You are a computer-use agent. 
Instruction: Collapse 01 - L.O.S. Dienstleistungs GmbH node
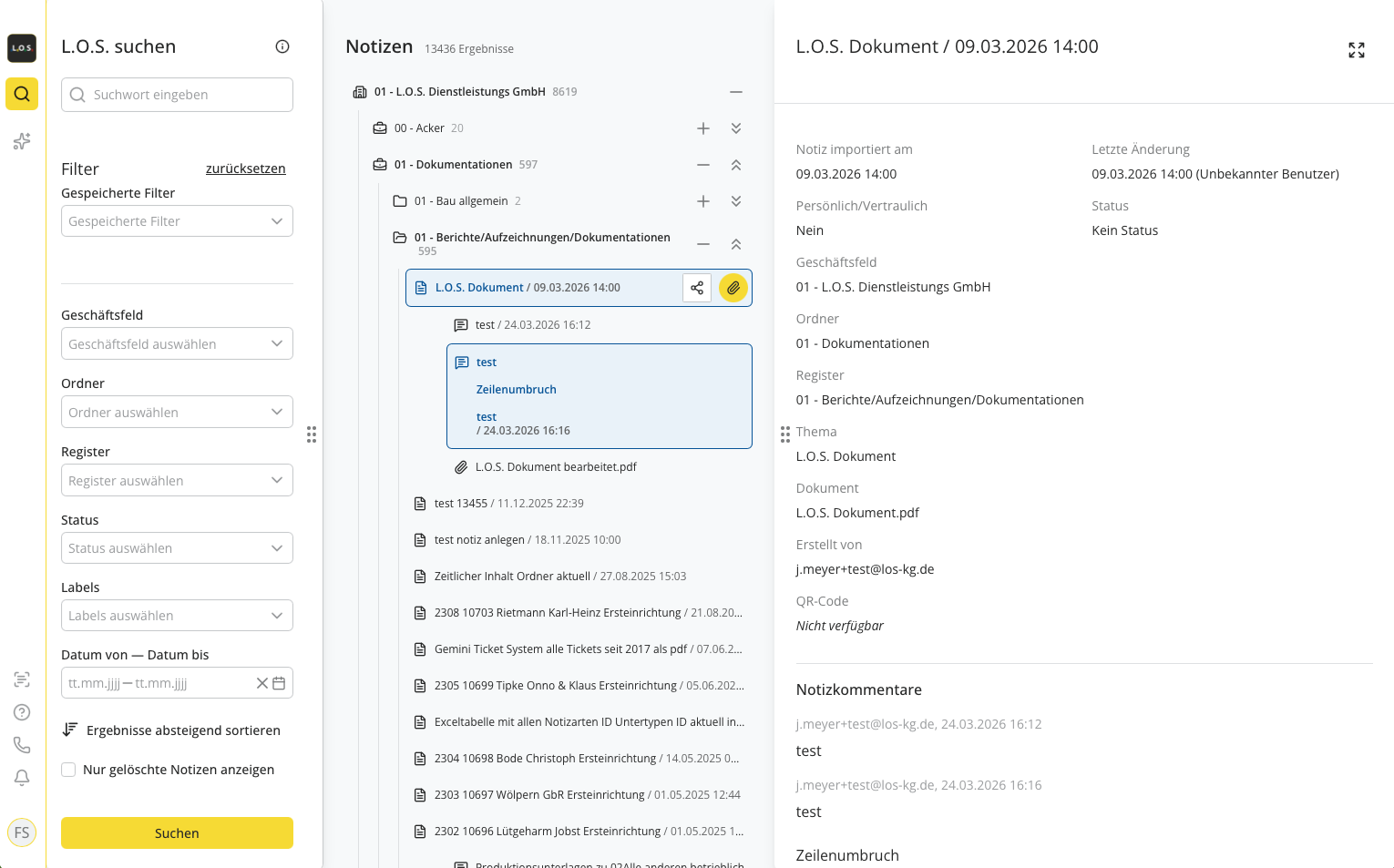[736, 92]
